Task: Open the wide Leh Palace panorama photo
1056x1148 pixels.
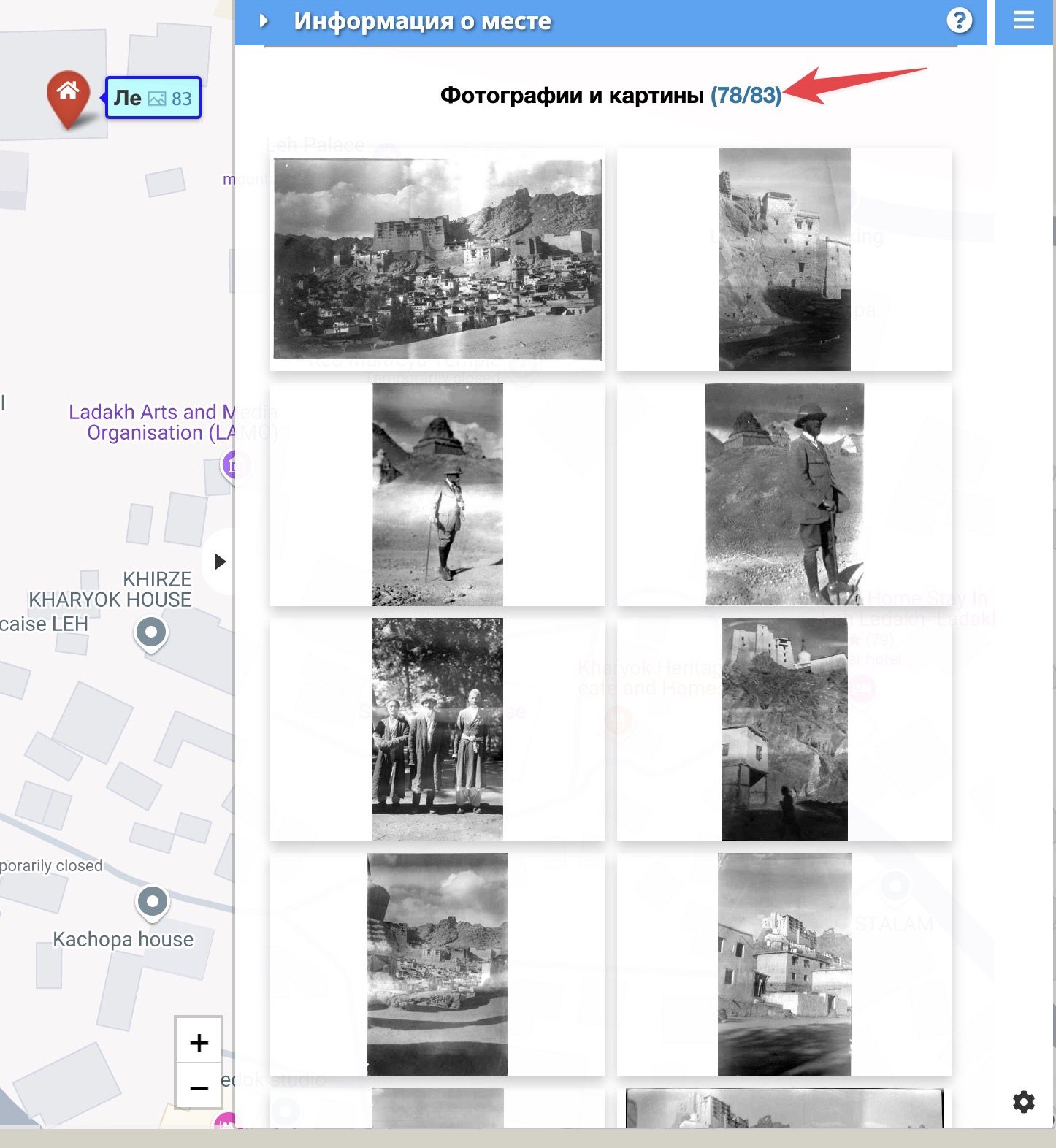Action: 437,259
